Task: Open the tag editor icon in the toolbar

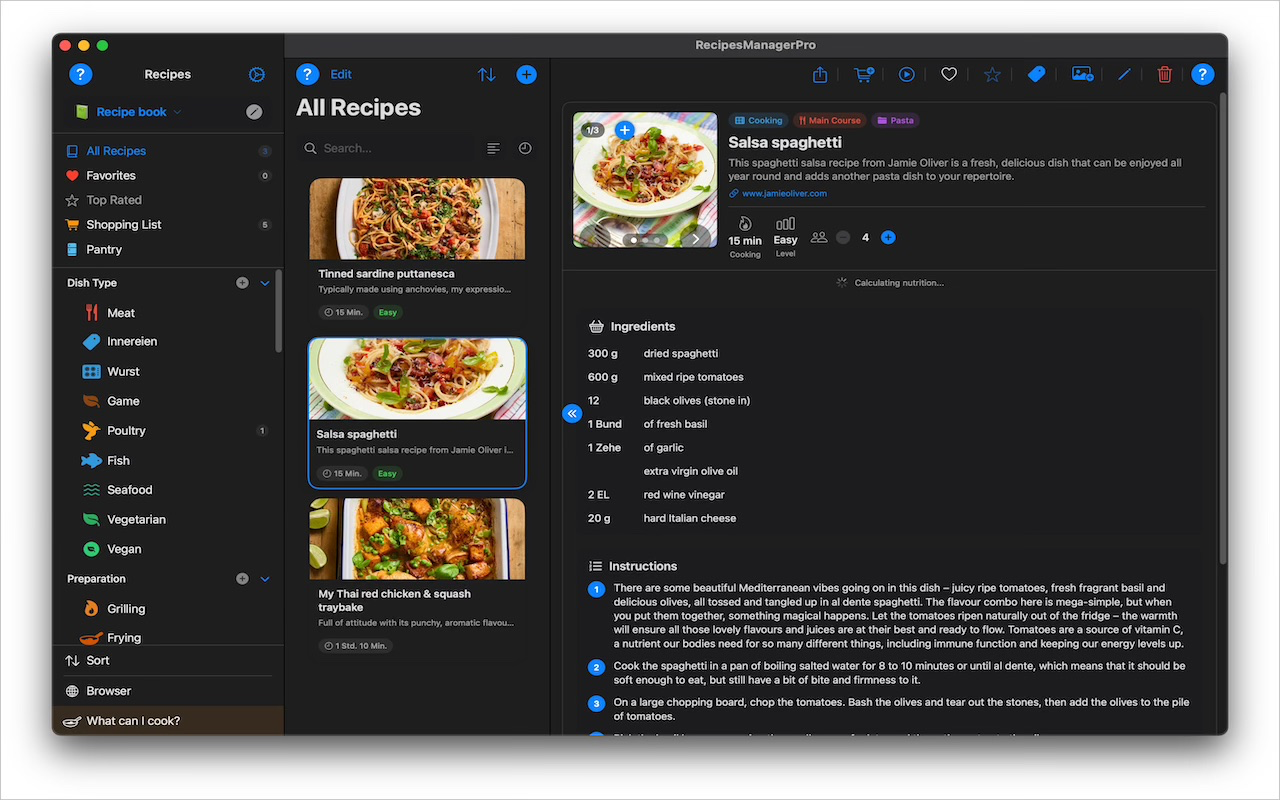Action: 1036,74
